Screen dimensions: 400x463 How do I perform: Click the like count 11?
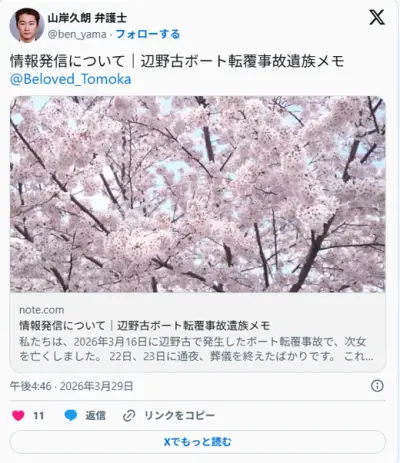(39, 416)
